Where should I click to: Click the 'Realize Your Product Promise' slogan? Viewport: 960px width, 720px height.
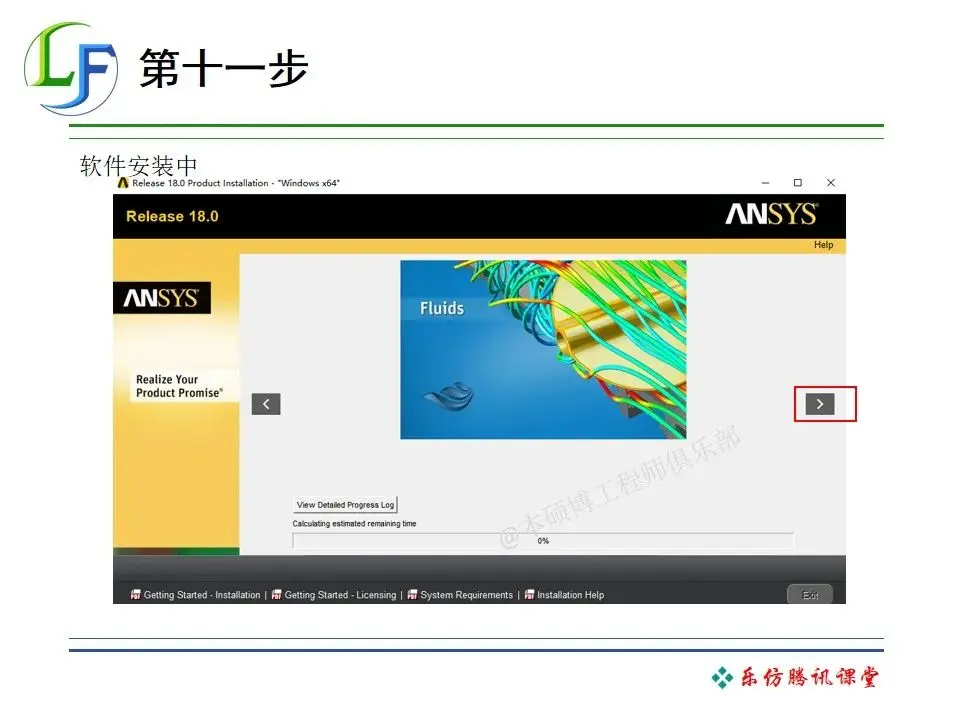(179, 386)
